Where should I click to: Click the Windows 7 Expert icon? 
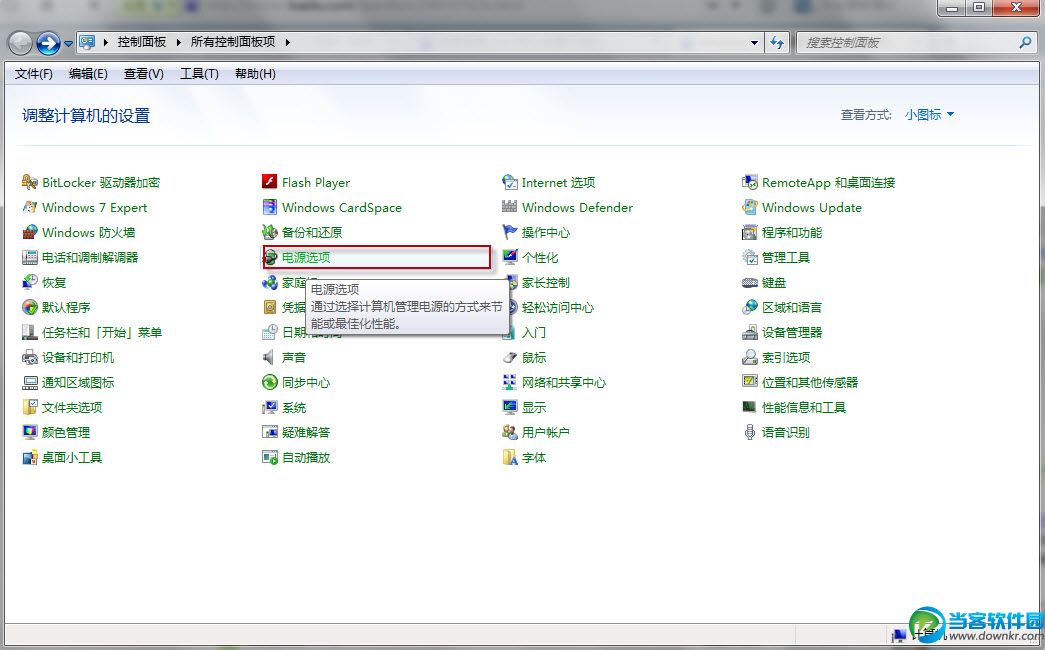click(x=29, y=207)
